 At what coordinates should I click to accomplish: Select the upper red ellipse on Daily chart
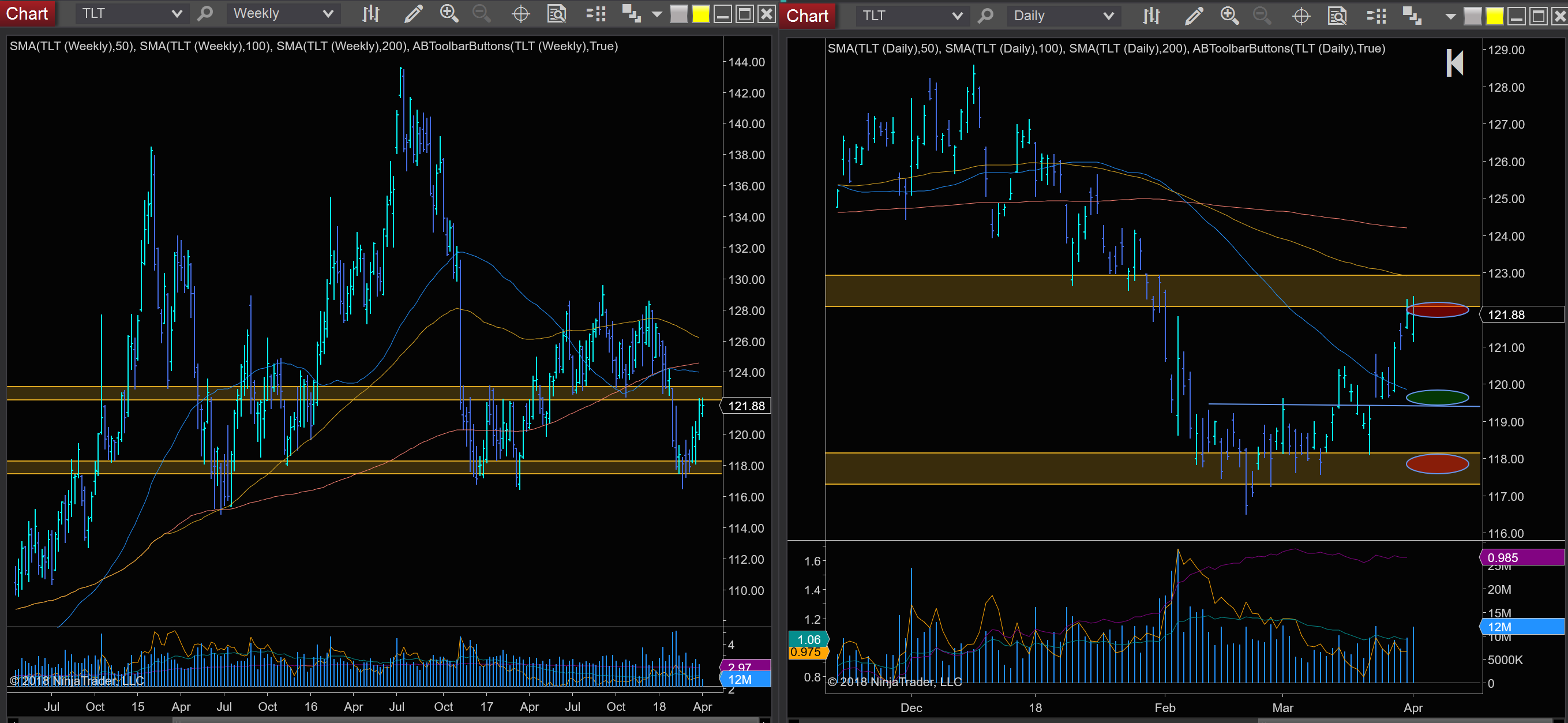pyautogui.click(x=1437, y=310)
